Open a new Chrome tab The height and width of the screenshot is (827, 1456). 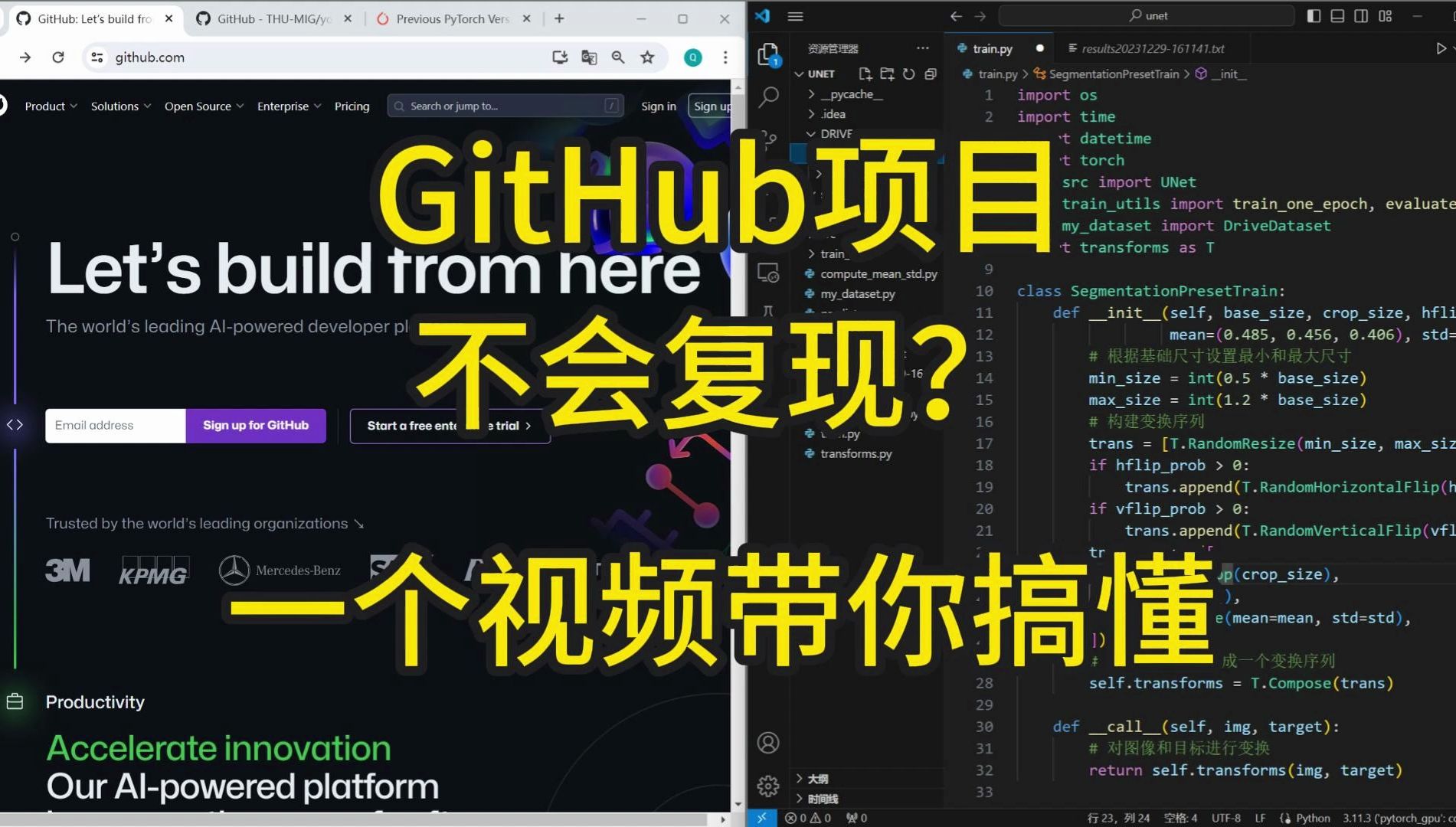tap(559, 18)
